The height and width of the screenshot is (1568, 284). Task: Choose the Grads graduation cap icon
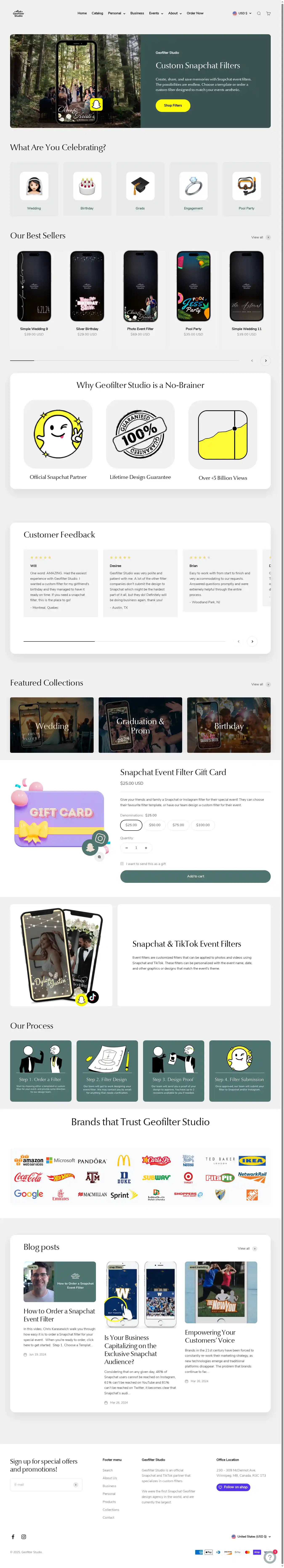click(140, 186)
